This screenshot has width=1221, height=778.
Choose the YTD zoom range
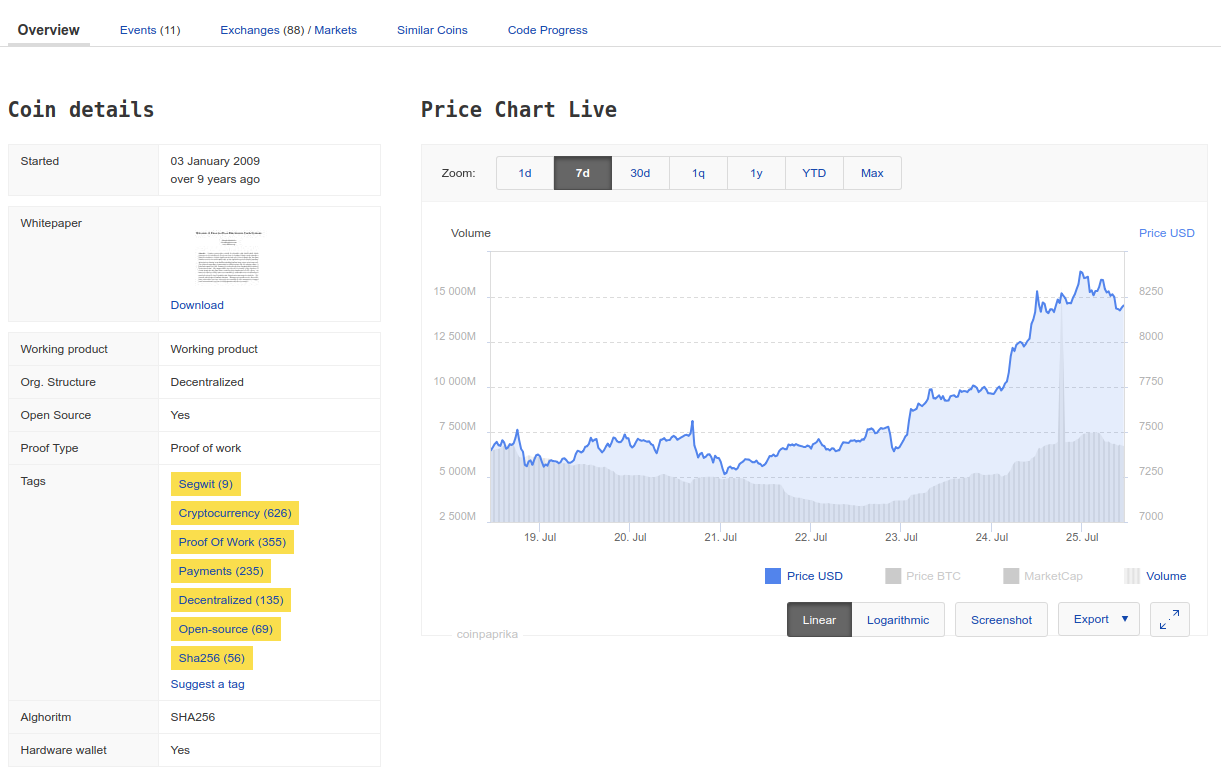click(x=814, y=173)
